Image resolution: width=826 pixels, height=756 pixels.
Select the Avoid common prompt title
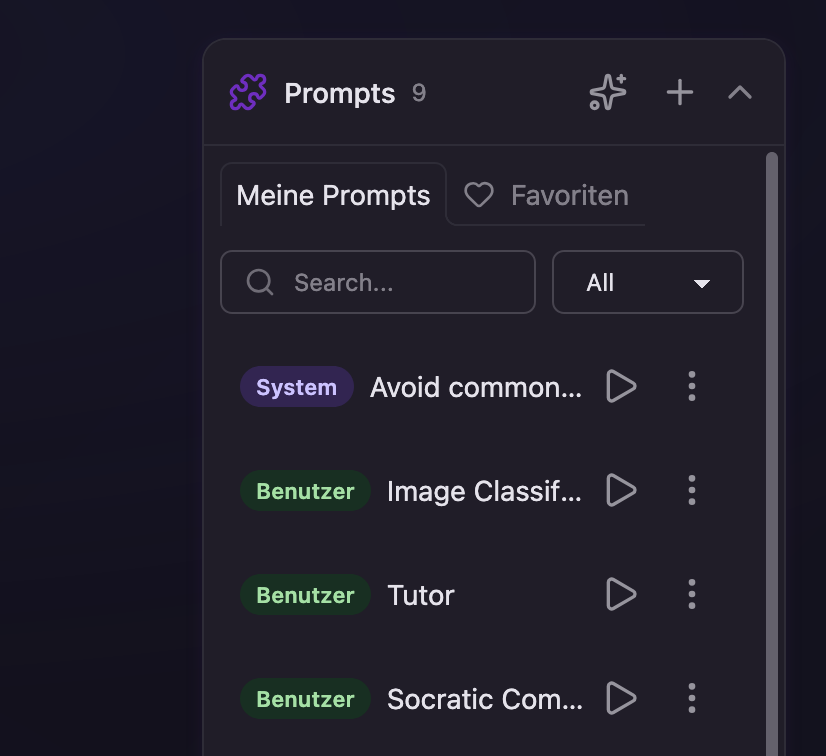(x=475, y=387)
